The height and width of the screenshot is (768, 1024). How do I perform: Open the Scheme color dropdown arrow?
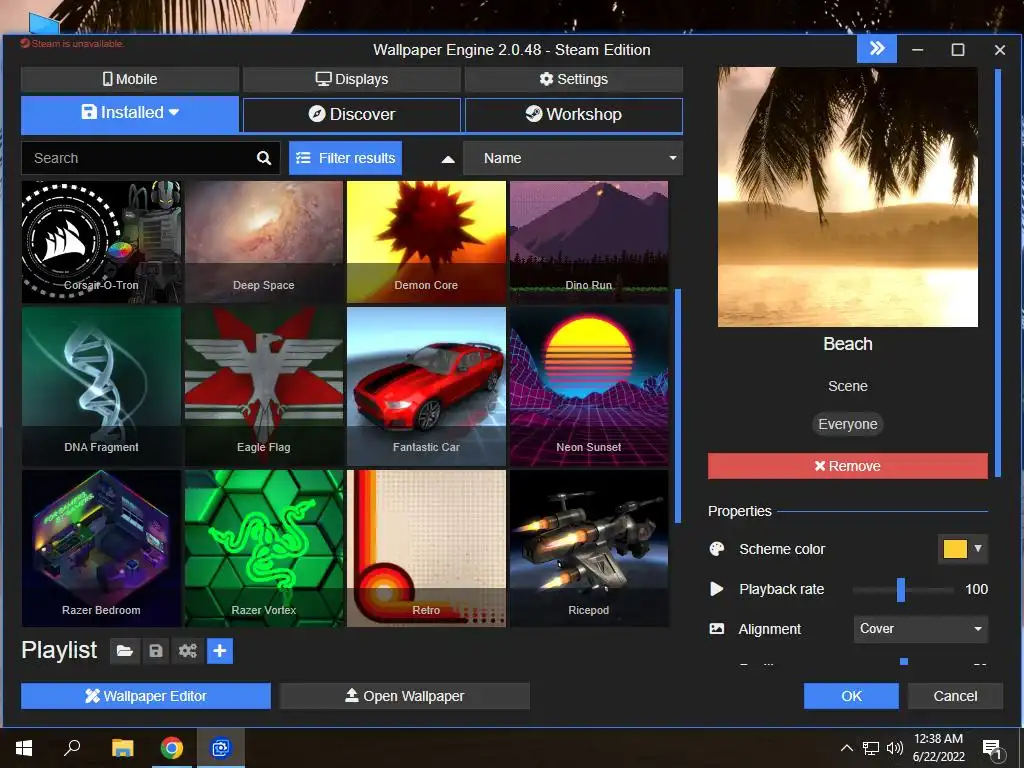click(978, 549)
